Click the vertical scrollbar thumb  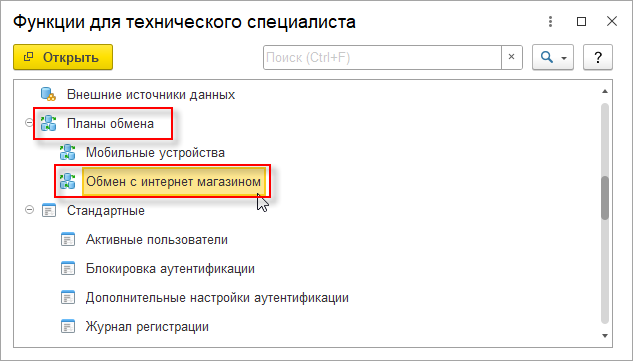pyautogui.click(x=605, y=197)
